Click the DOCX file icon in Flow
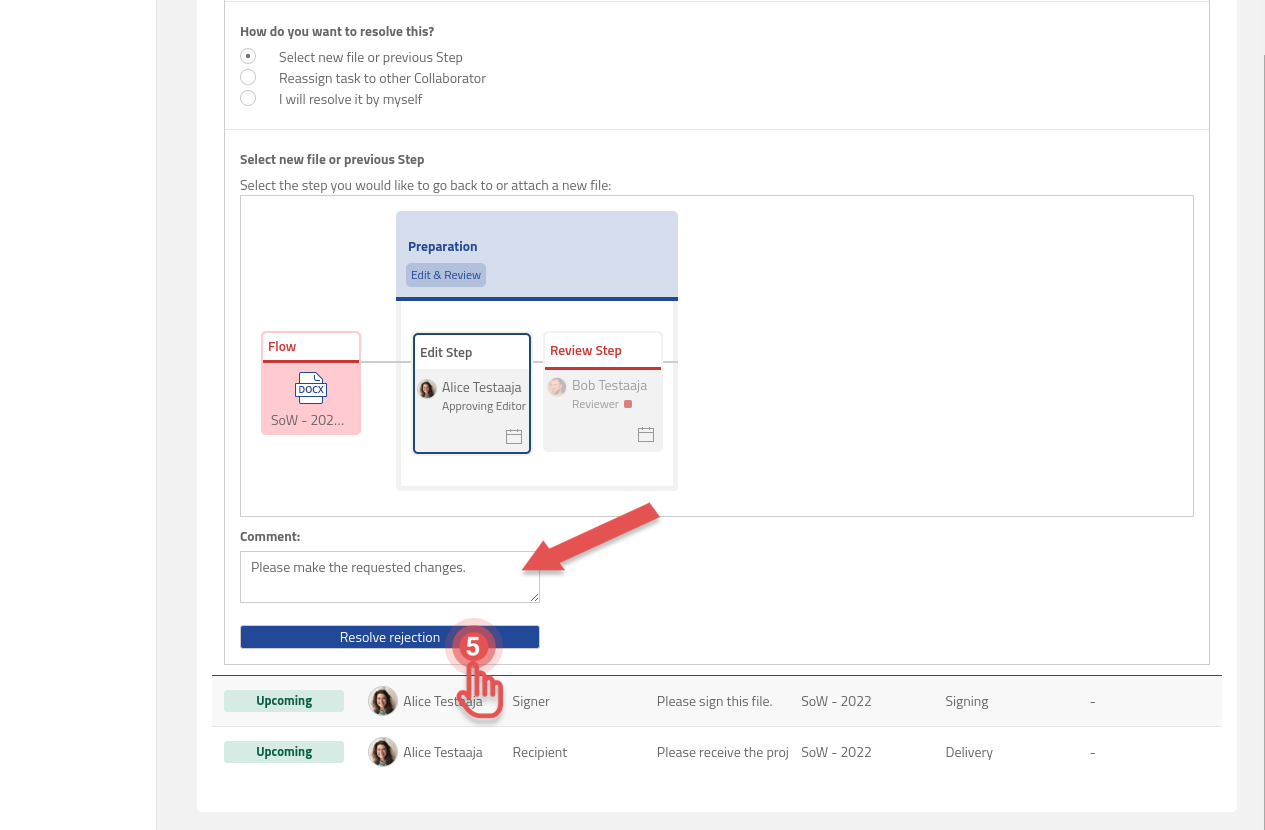Screen dimensions: 1265x830 pyautogui.click(x=311, y=388)
